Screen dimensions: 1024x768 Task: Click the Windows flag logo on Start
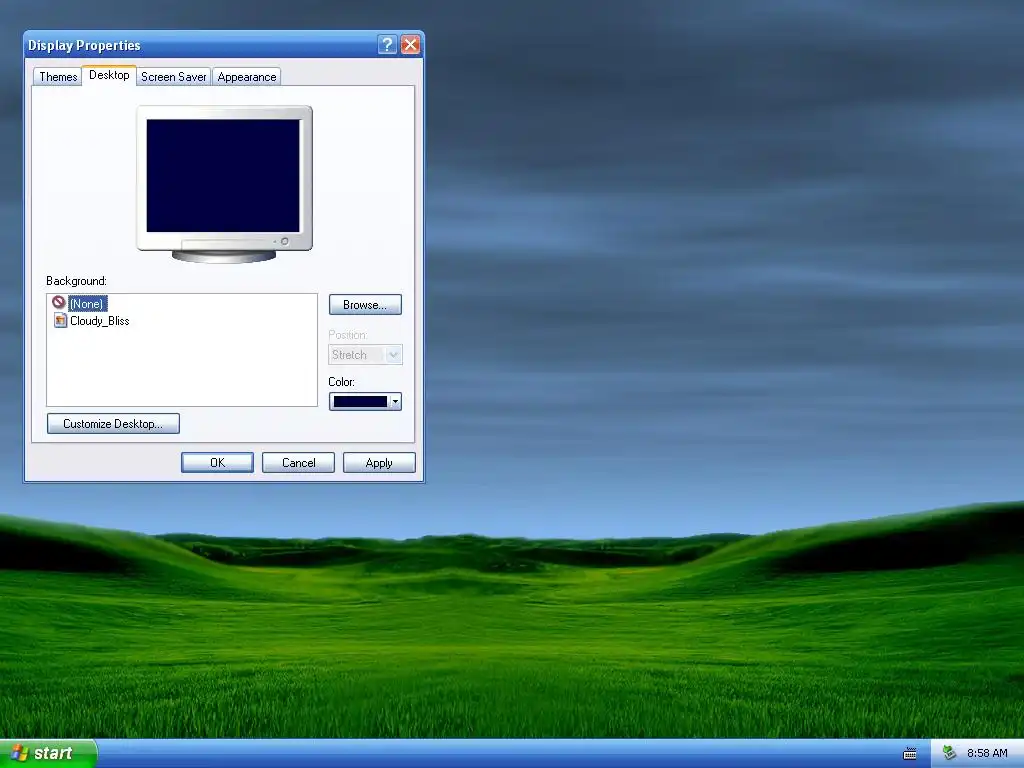click(x=20, y=753)
